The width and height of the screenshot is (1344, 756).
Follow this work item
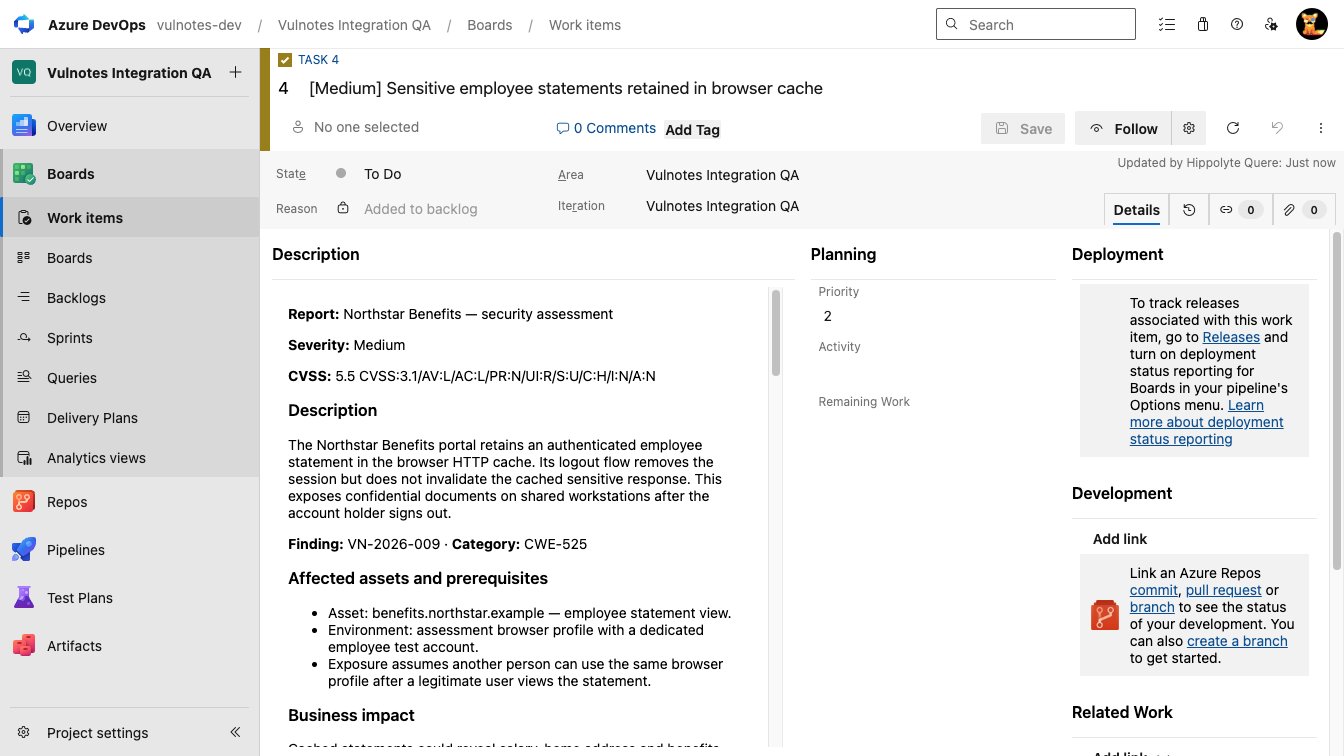click(x=1124, y=128)
